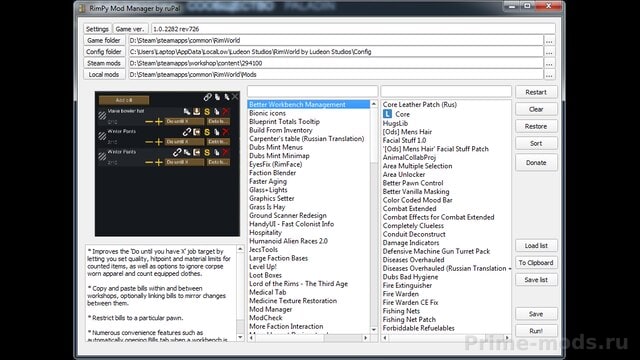640x360 pixels.
Task: Click the game version text field
Action: point(353,29)
